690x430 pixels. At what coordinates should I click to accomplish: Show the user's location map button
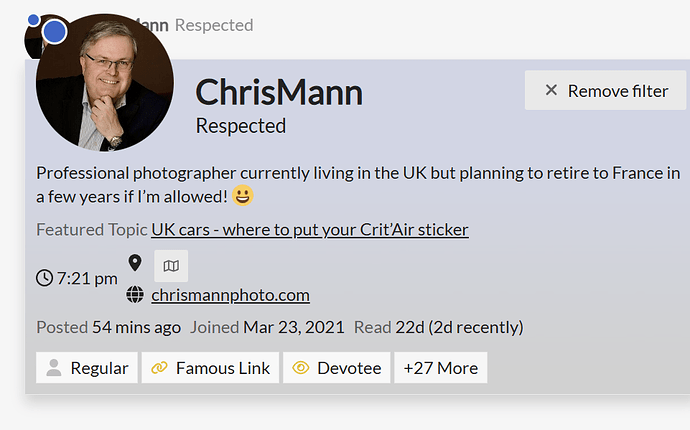pyautogui.click(x=171, y=265)
